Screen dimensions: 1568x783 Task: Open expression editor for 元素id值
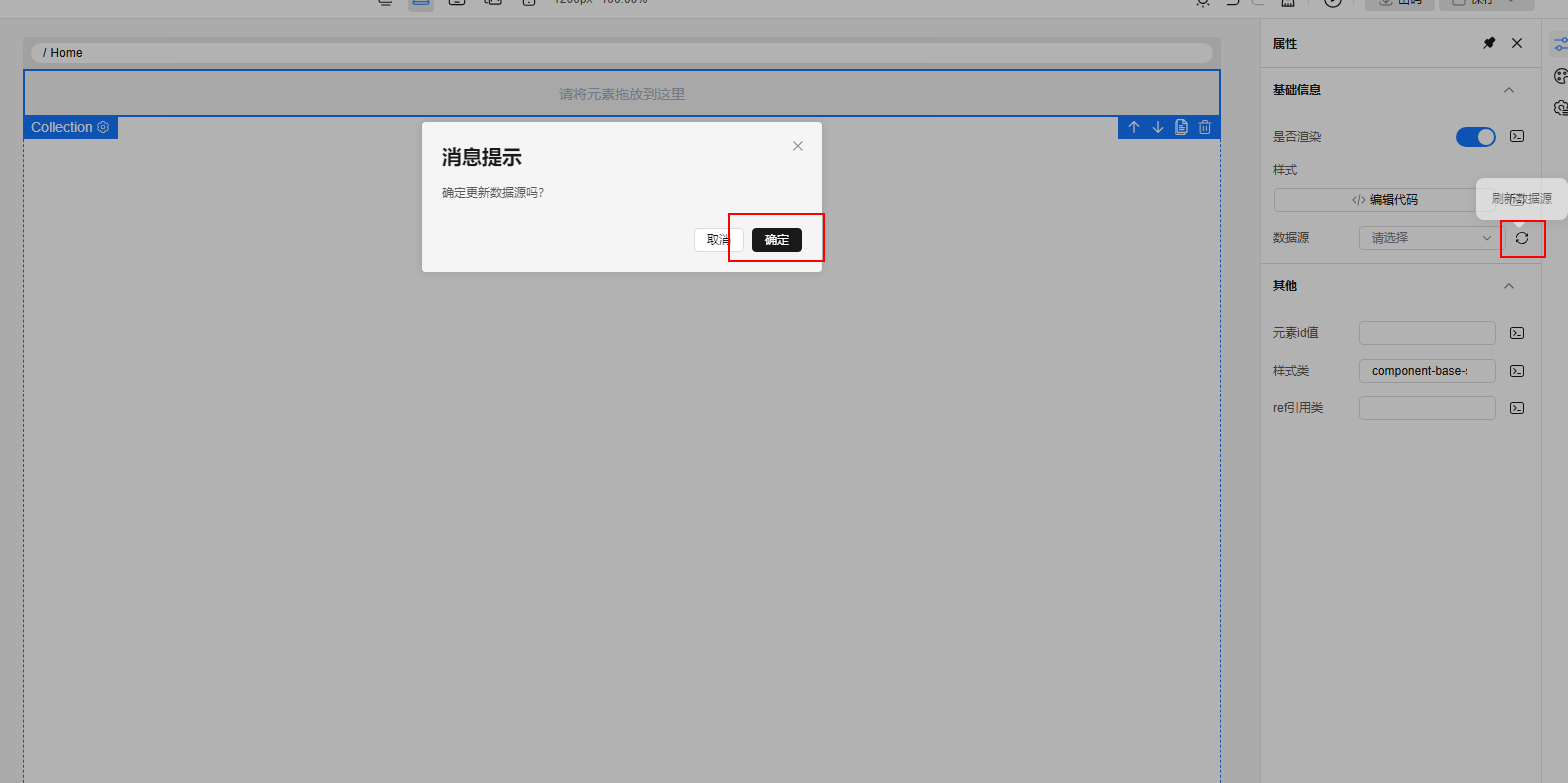(1517, 333)
